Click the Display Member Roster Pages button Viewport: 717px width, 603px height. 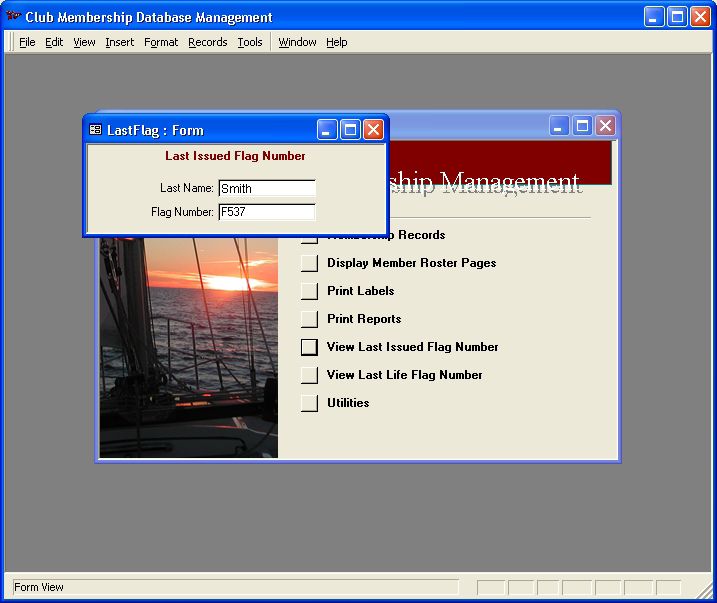click(x=309, y=263)
